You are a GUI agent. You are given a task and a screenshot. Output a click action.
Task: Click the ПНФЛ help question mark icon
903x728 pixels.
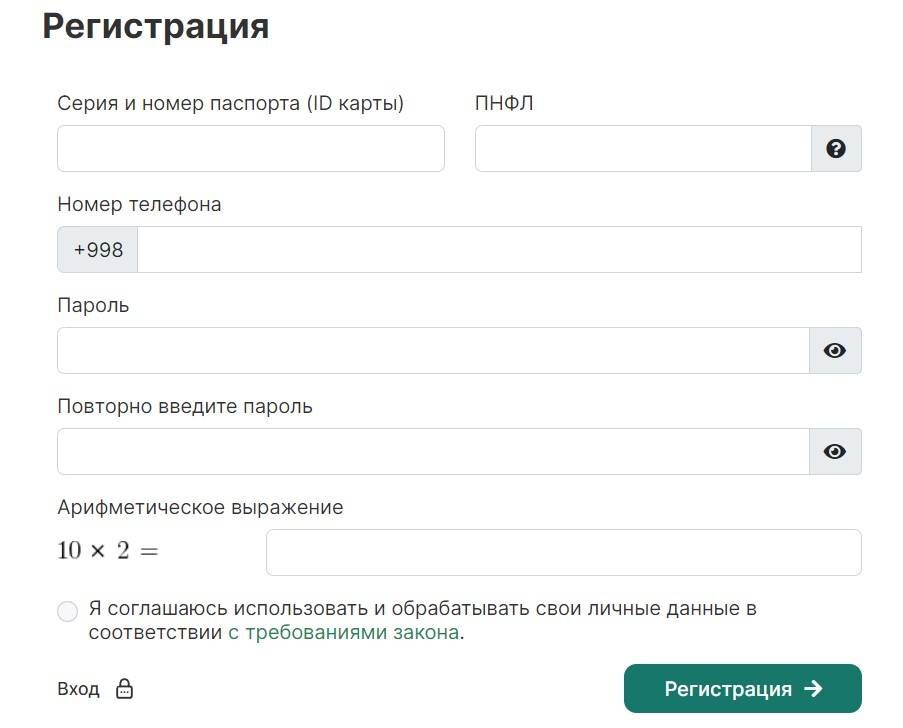[x=836, y=149]
